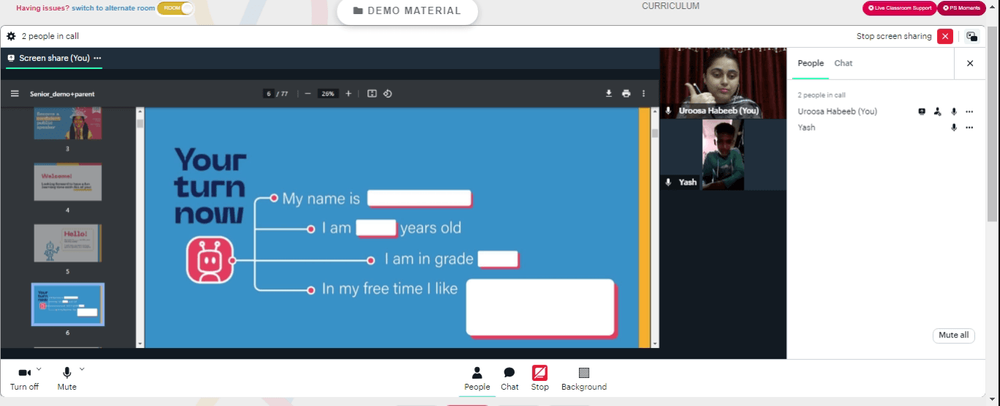Download the PDF document
Image resolution: width=1000 pixels, height=406 pixels.
click(x=608, y=94)
